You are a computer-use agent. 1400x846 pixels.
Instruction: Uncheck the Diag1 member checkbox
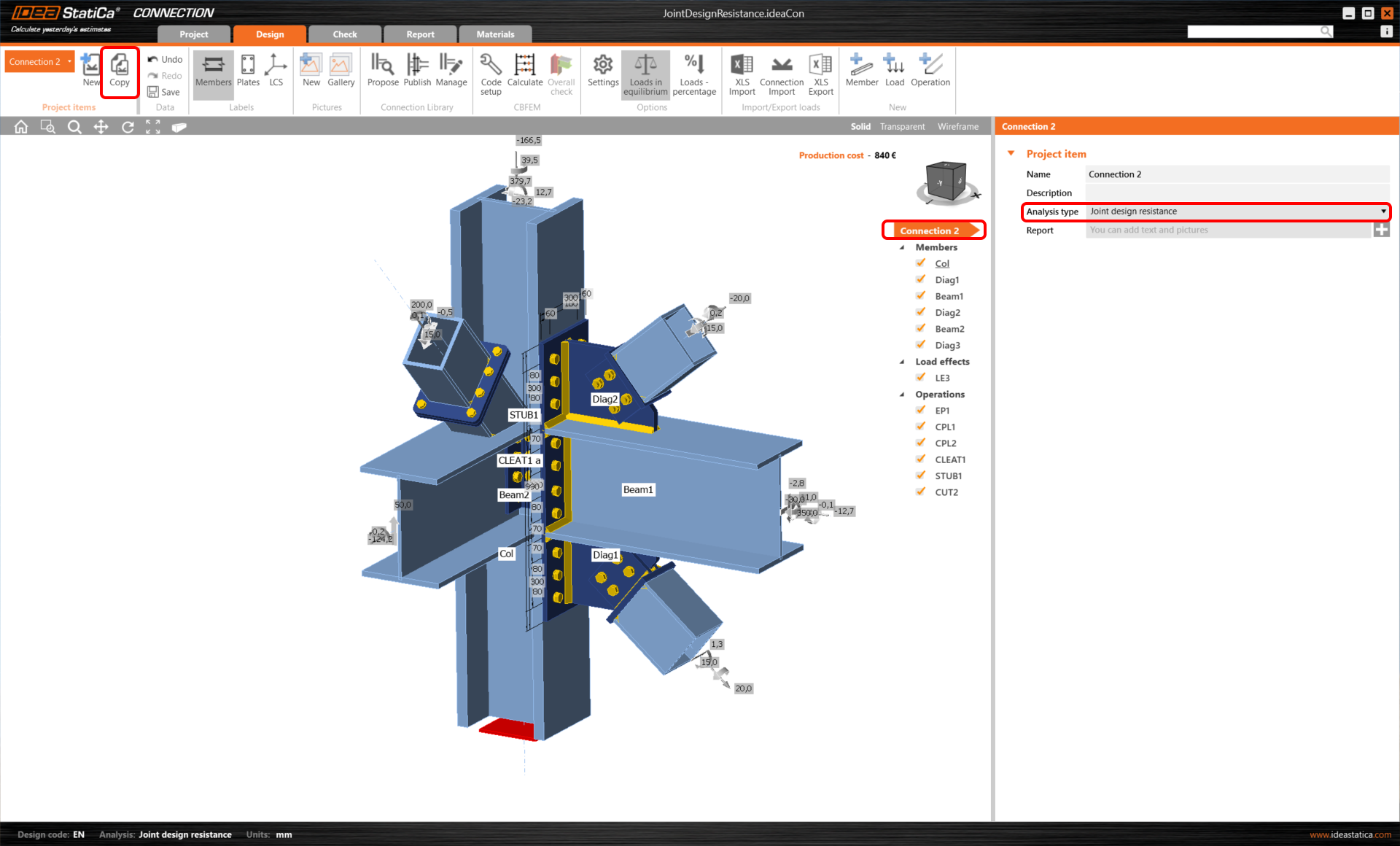click(x=921, y=279)
